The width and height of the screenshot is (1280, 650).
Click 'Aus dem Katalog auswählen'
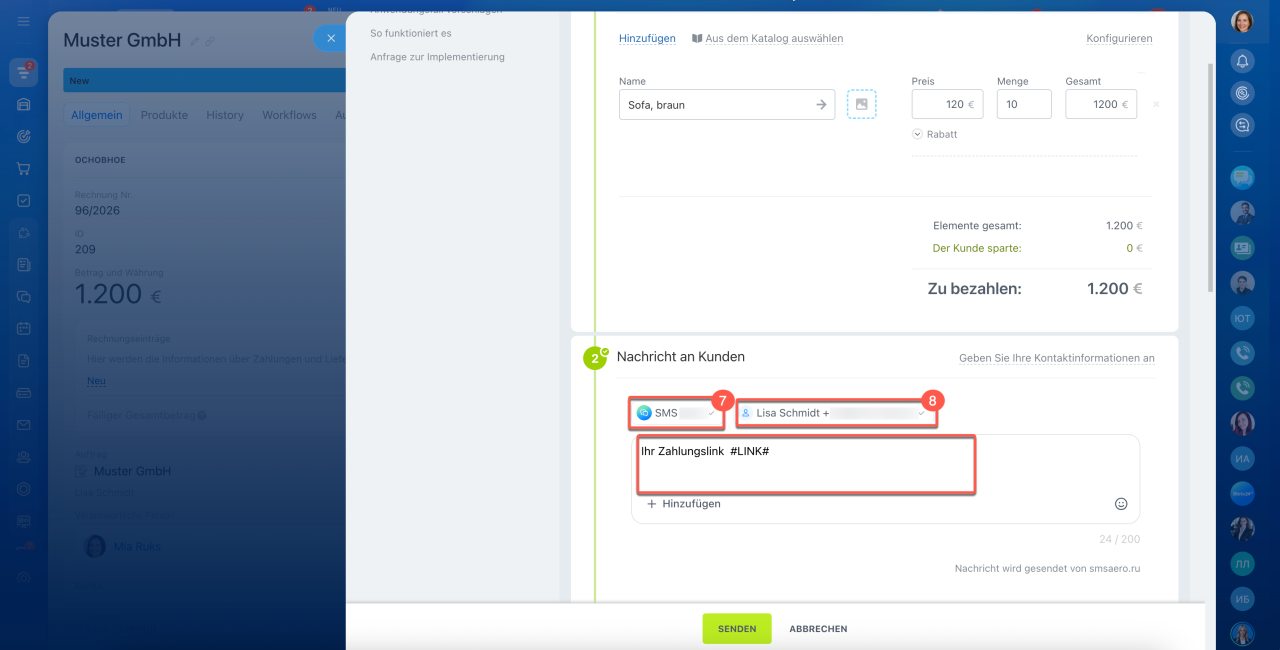click(x=768, y=38)
